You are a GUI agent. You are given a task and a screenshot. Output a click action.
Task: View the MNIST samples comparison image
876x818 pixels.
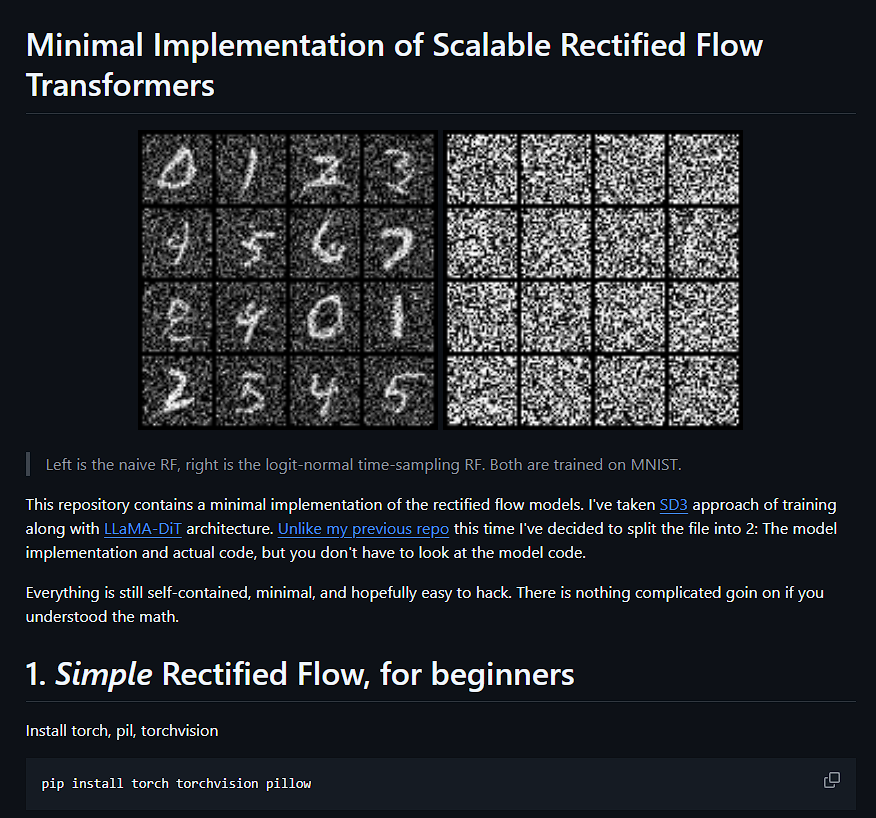tap(440, 280)
